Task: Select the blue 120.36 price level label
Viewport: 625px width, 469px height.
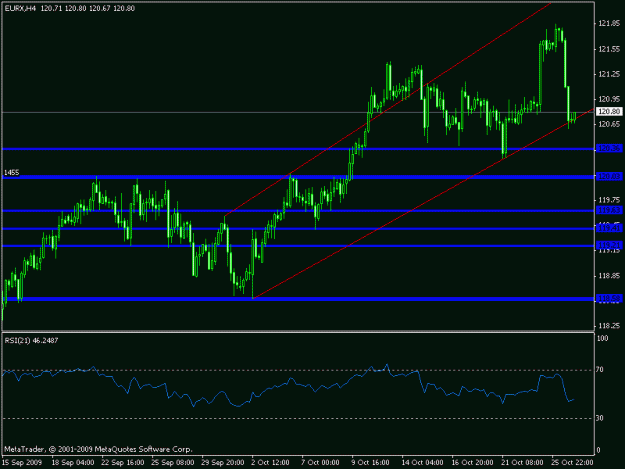Action: tap(609, 148)
